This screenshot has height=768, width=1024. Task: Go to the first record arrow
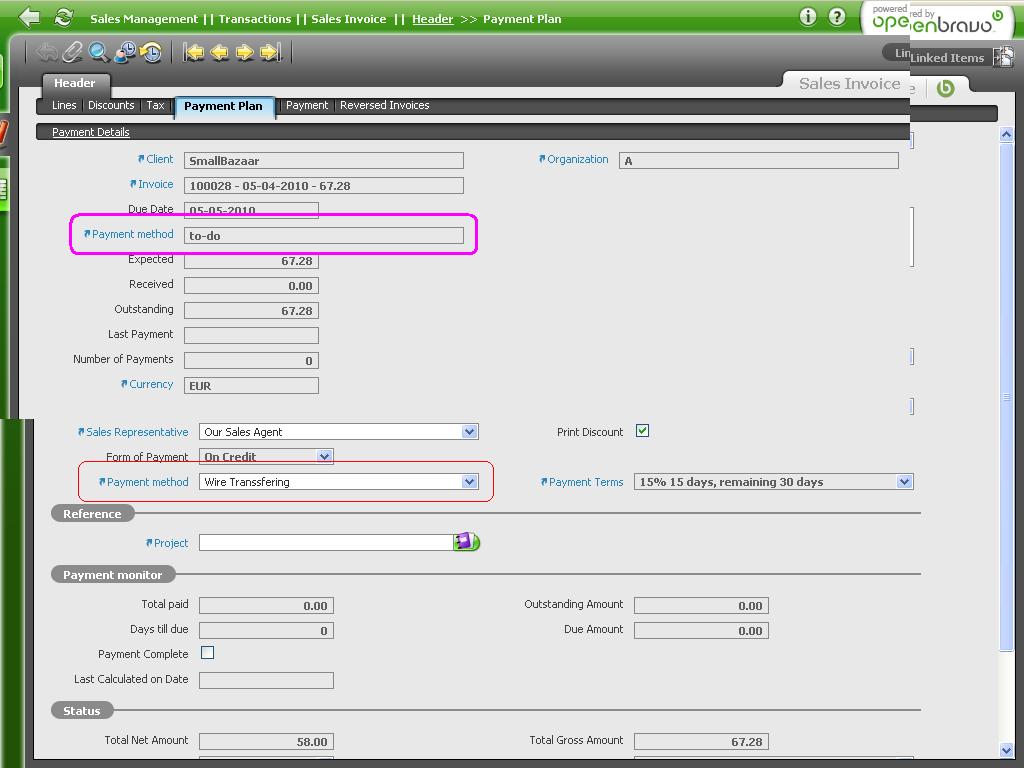coord(194,52)
